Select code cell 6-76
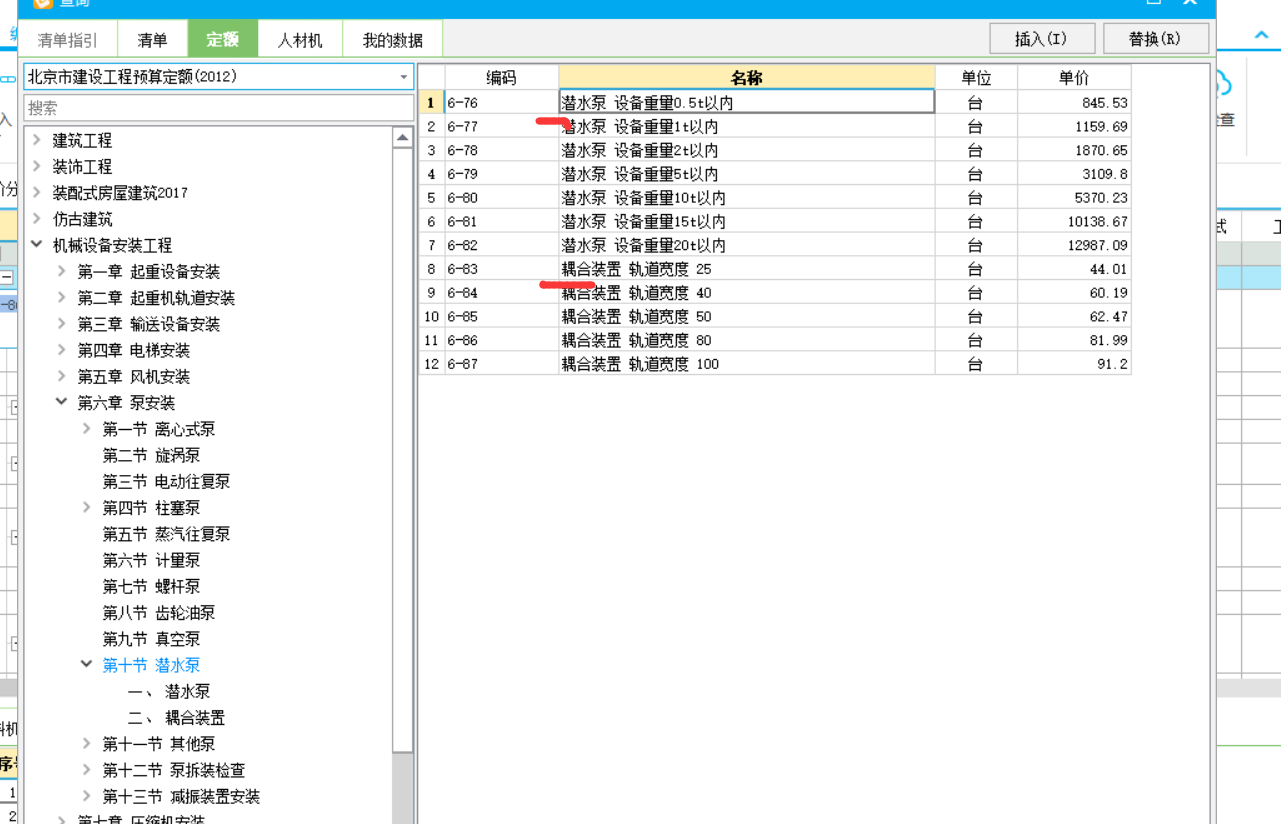Viewport: 1281px width, 824px height. pos(501,102)
